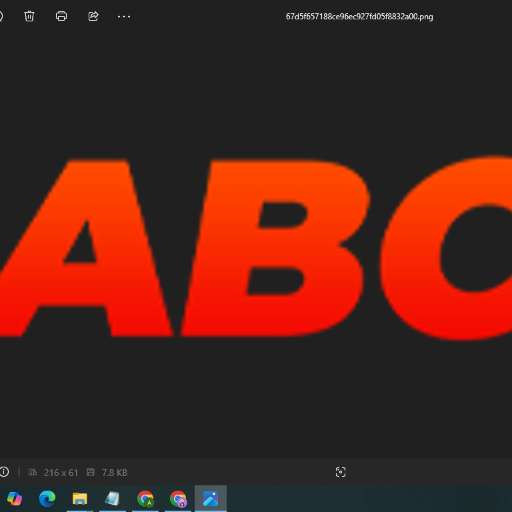Open the share icon in the top toolbar
Image resolution: width=512 pixels, height=512 pixels.
[x=93, y=16]
